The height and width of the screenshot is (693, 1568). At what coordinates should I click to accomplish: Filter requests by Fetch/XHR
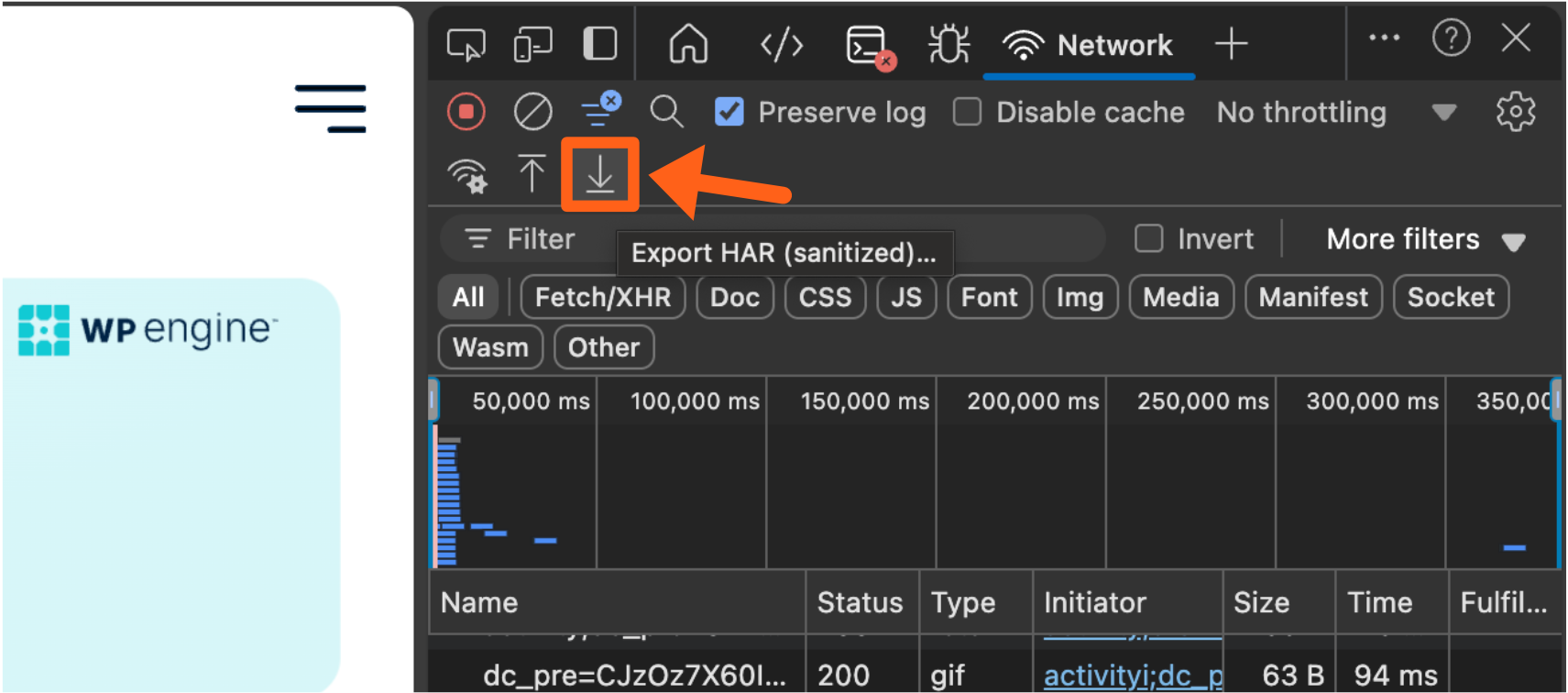[602, 297]
